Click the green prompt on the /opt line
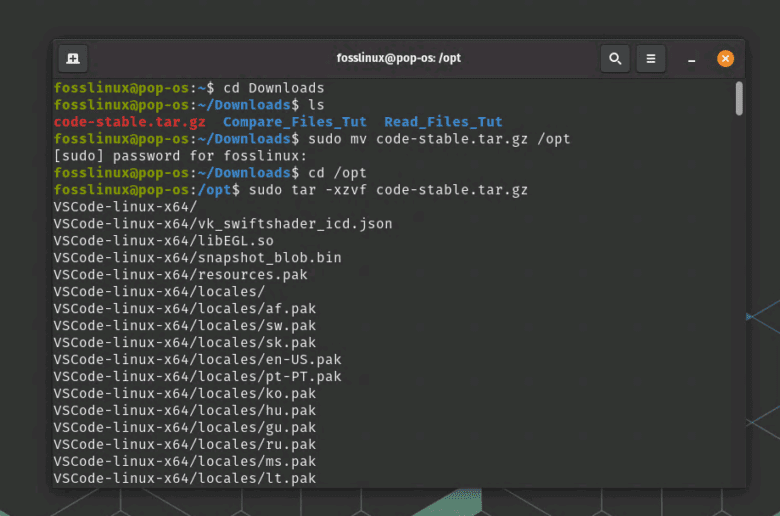 tap(121, 190)
